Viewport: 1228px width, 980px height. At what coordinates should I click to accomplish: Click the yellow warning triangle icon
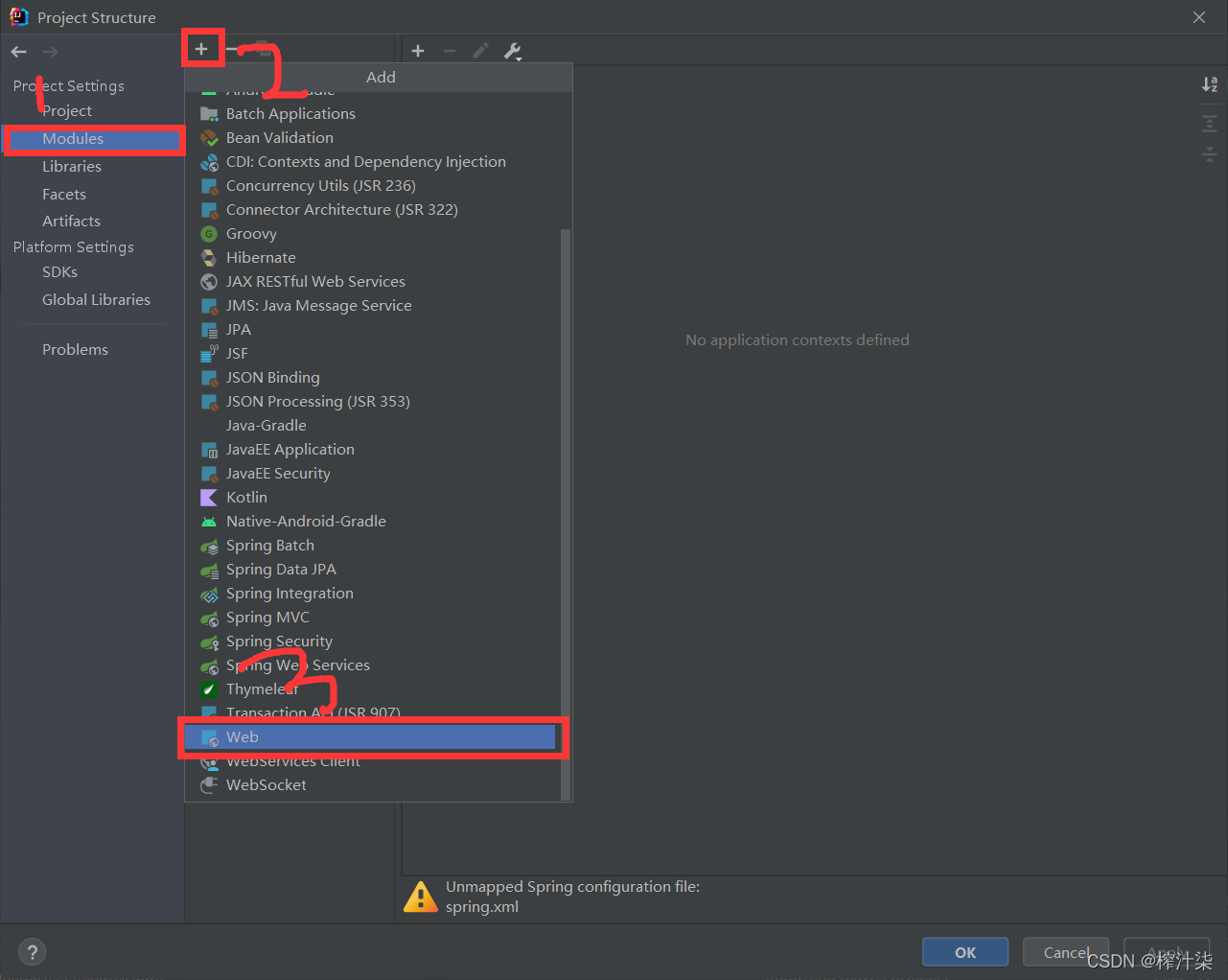tap(421, 897)
